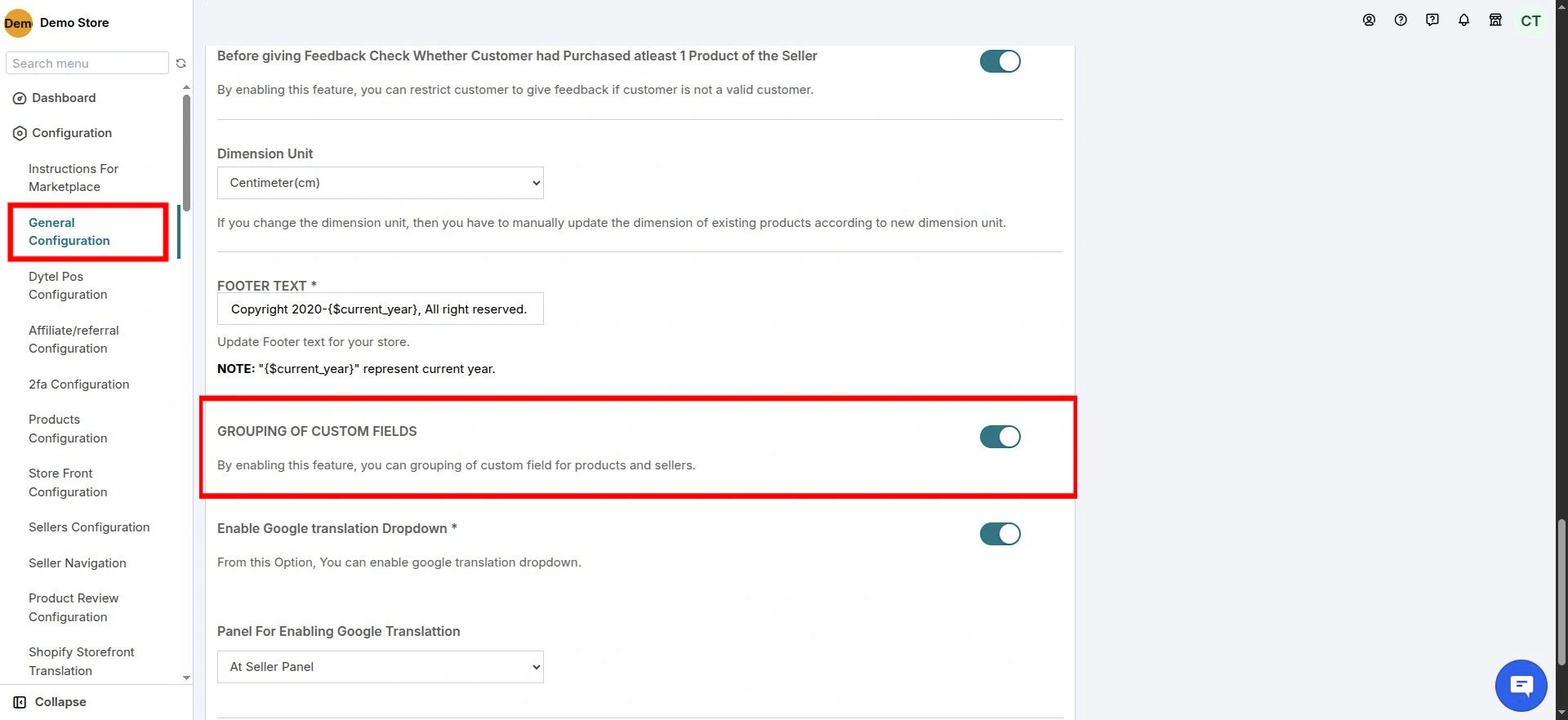Screen dimensions: 1568x720
Task: Open the blue chat widget
Action: coord(1521,686)
